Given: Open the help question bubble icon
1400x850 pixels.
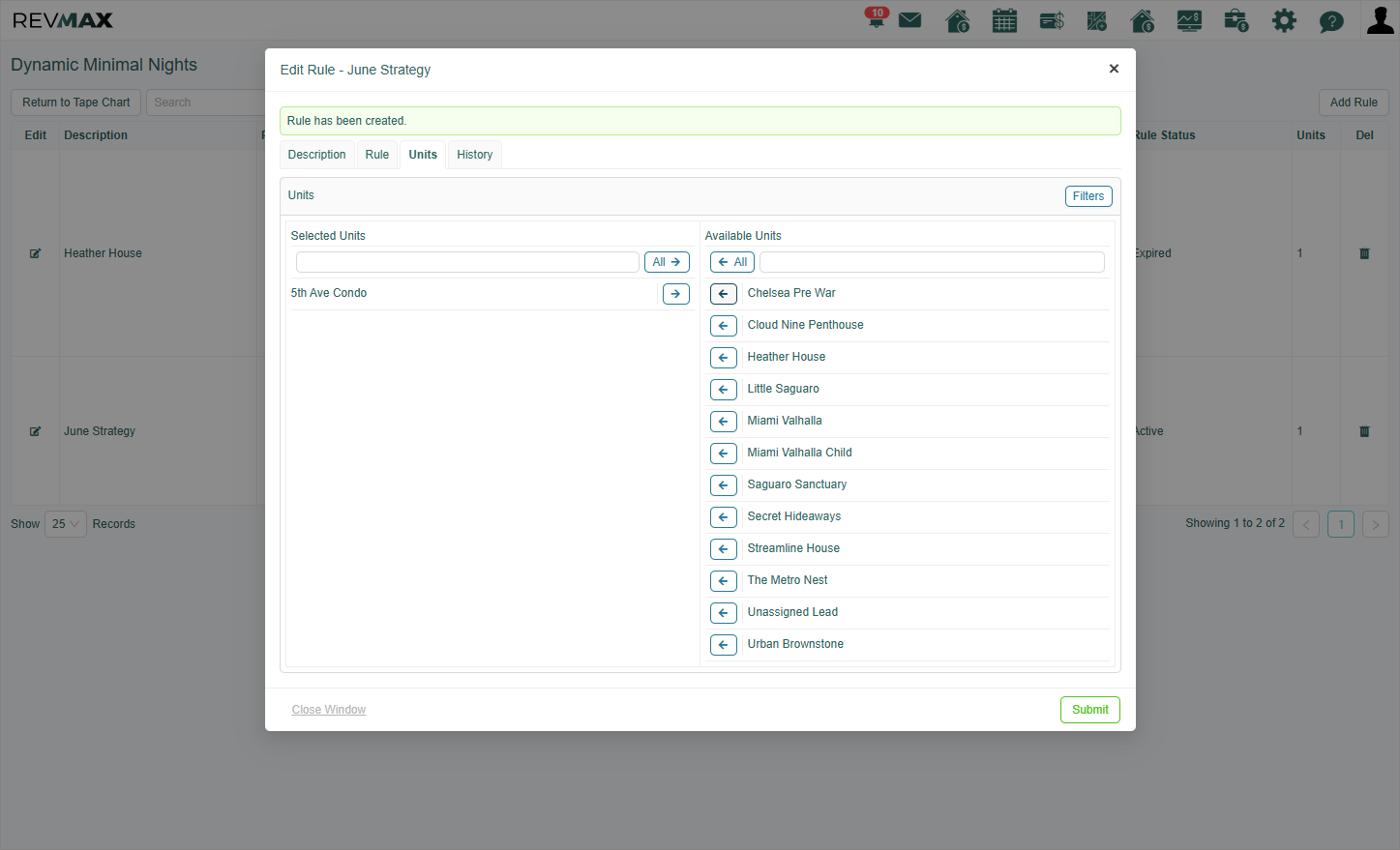Looking at the screenshot, I should [1331, 21].
